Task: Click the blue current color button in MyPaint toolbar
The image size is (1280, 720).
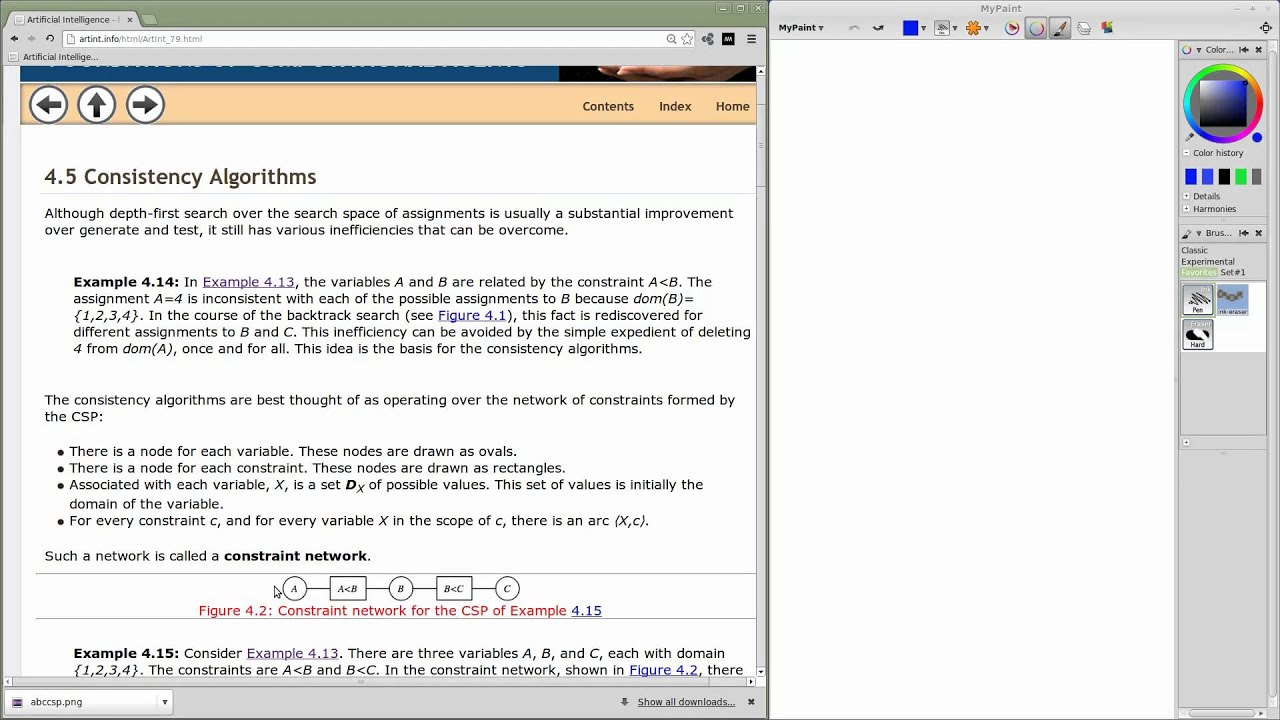Action: pyautogui.click(x=910, y=28)
